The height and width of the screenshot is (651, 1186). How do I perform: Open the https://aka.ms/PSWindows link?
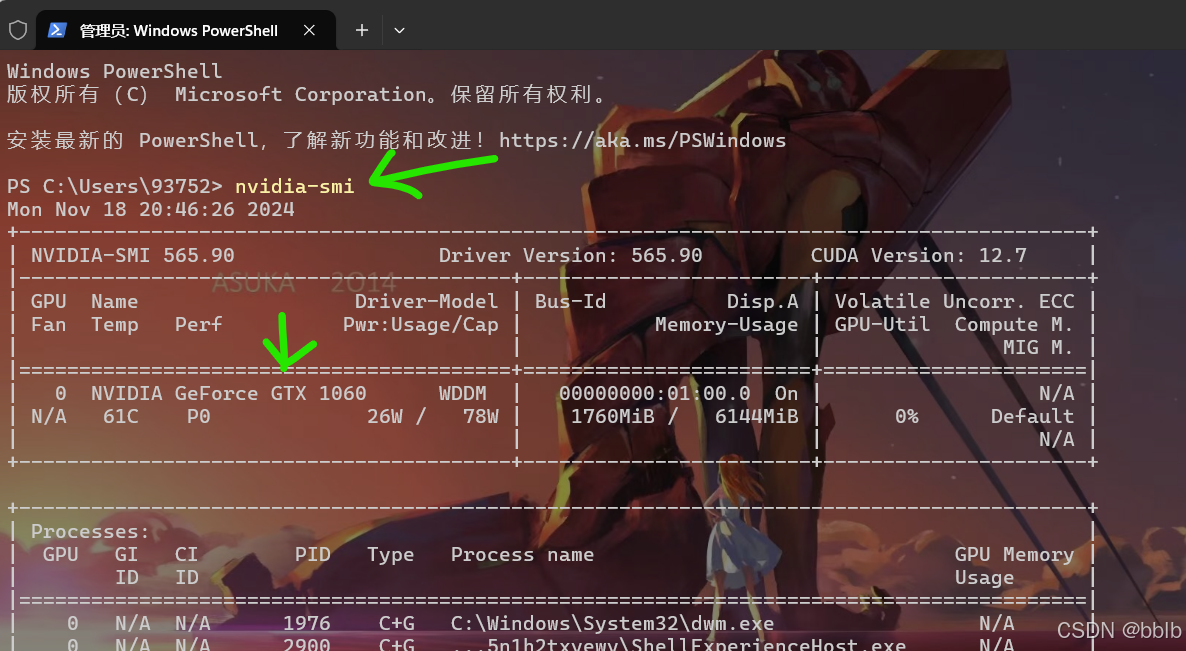click(x=642, y=141)
